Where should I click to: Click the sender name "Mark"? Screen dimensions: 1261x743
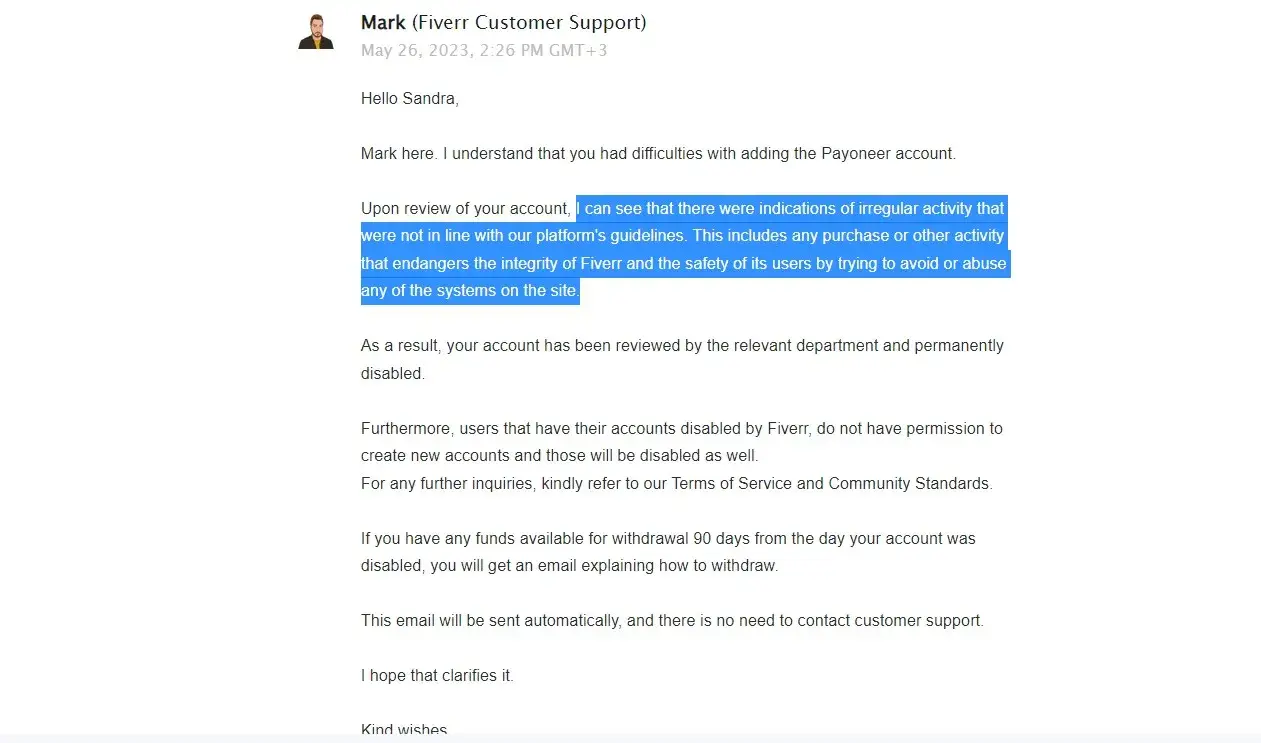point(383,22)
